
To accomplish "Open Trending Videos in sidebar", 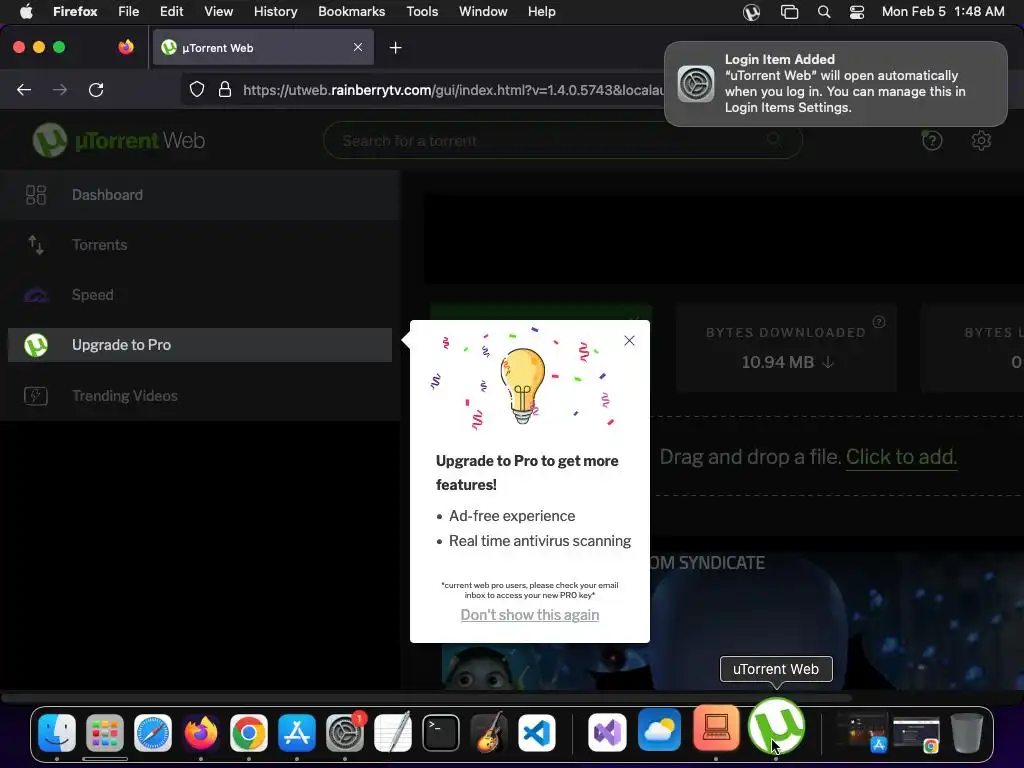I will click(200, 396).
